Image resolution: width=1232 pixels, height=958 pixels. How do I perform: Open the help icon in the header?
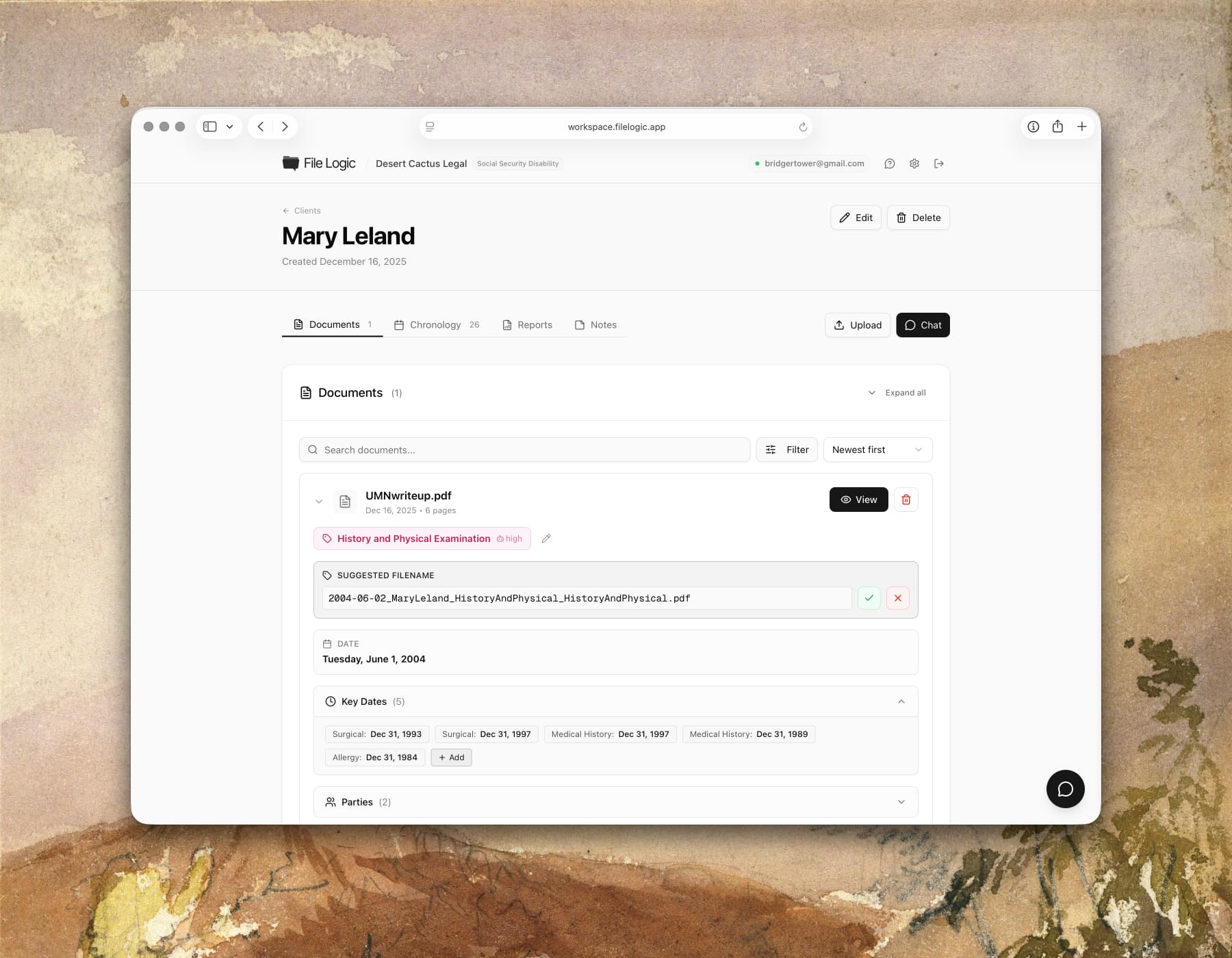pos(889,164)
